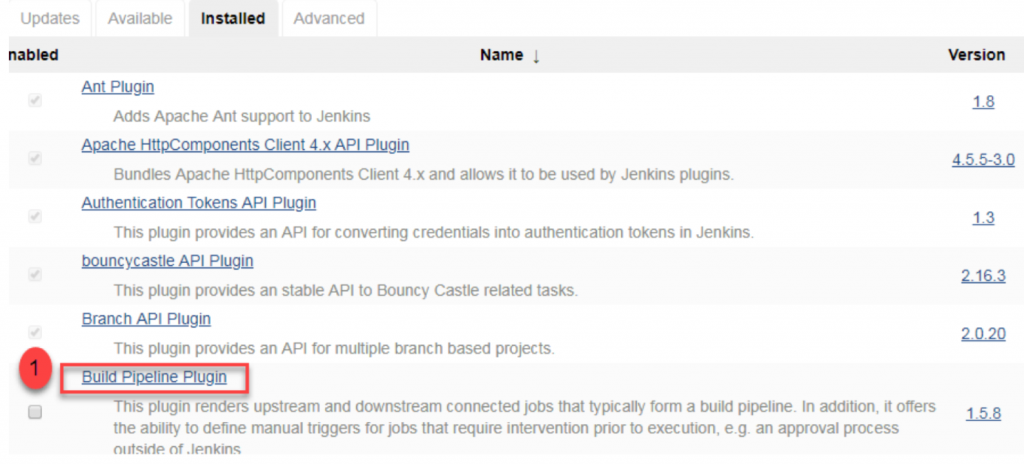Screen dimensions: 1024x464
Task: Click version 1.8 of Ant Plugin
Action: [983, 102]
